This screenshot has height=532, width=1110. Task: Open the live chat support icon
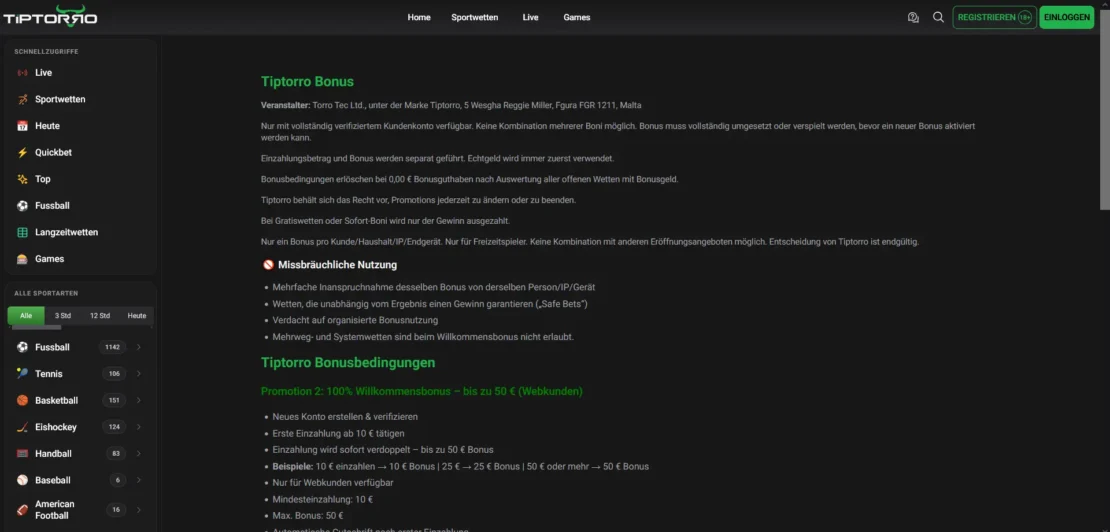pyautogui.click(x=913, y=18)
